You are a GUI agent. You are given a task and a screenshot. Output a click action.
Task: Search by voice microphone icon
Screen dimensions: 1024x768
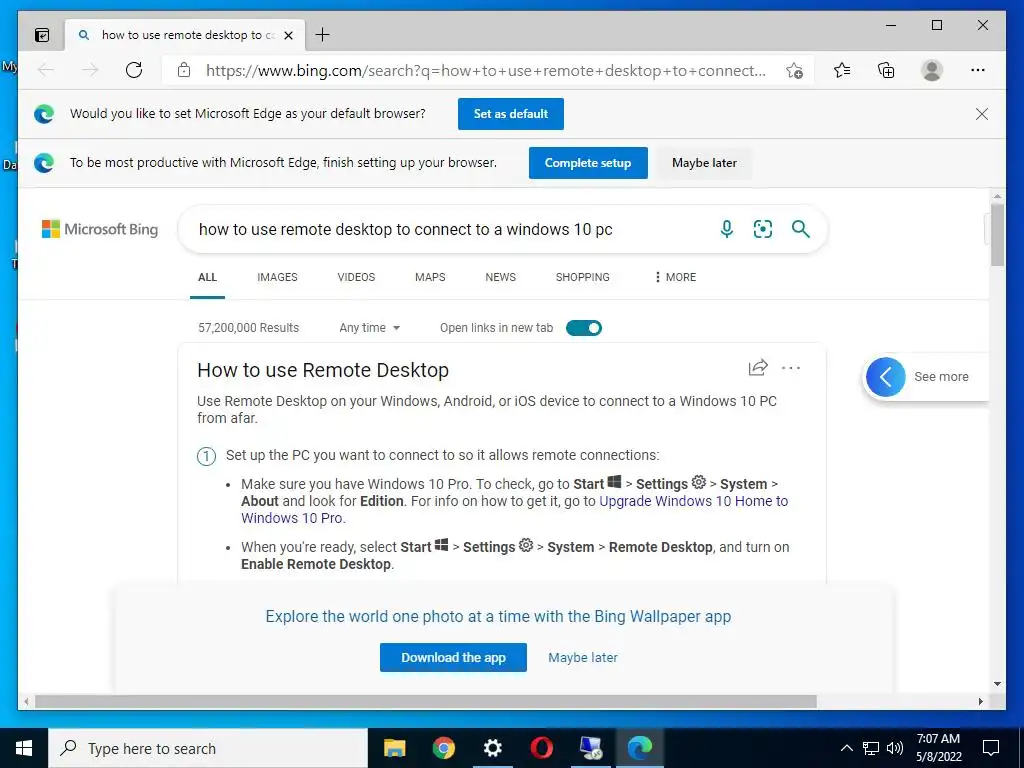point(726,229)
